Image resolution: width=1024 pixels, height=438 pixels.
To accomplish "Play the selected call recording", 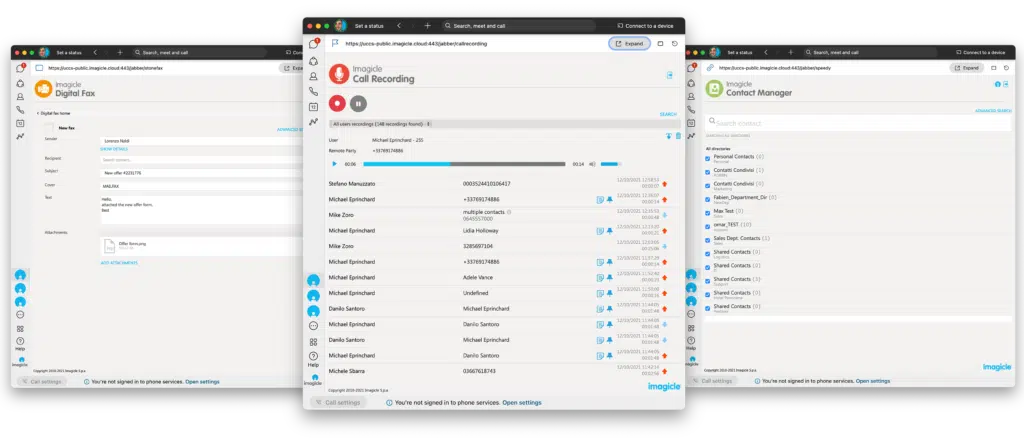I will coord(335,164).
